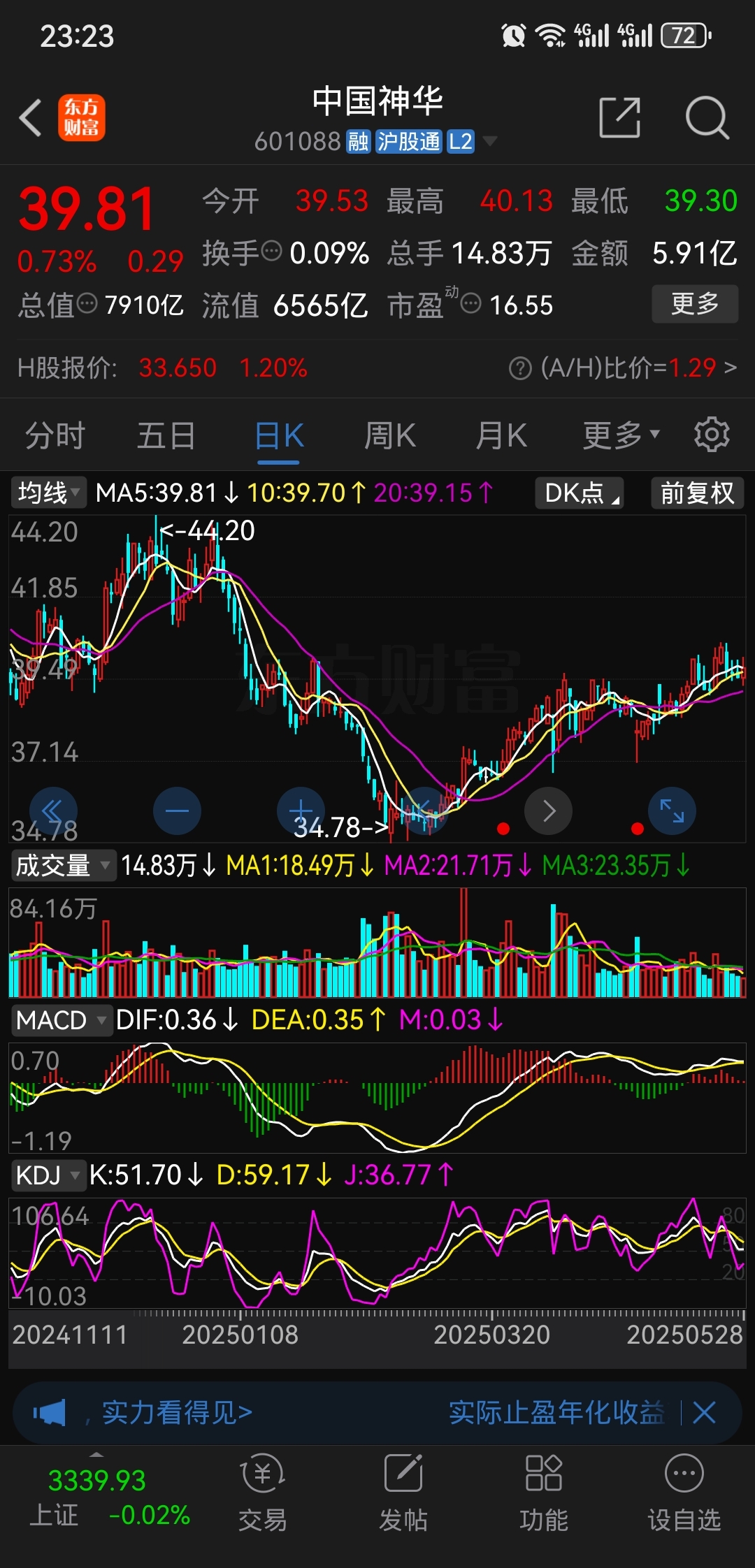Pan the chart left with double-chevron button
Image resolution: width=755 pixels, height=1568 pixels.
coord(53,811)
